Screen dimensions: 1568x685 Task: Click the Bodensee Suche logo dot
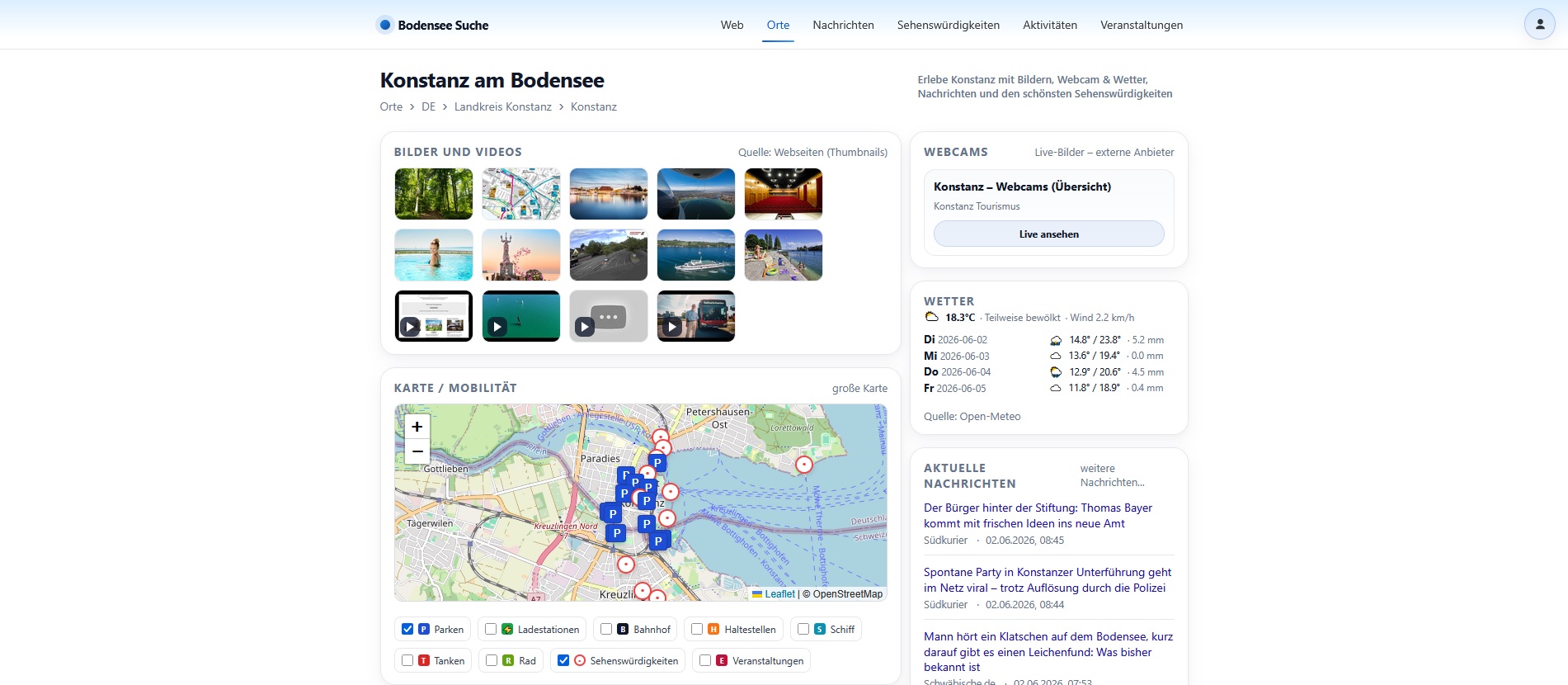tap(384, 25)
